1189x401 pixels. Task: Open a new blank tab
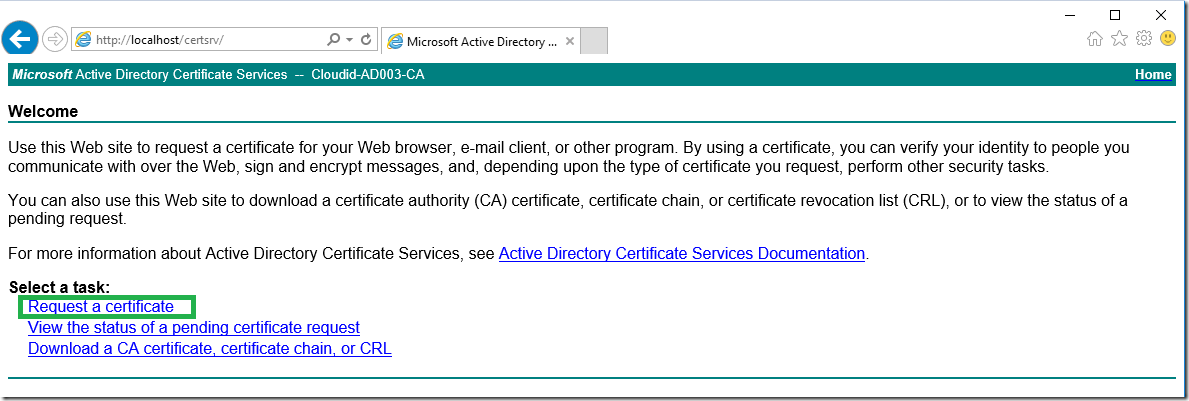click(x=594, y=42)
